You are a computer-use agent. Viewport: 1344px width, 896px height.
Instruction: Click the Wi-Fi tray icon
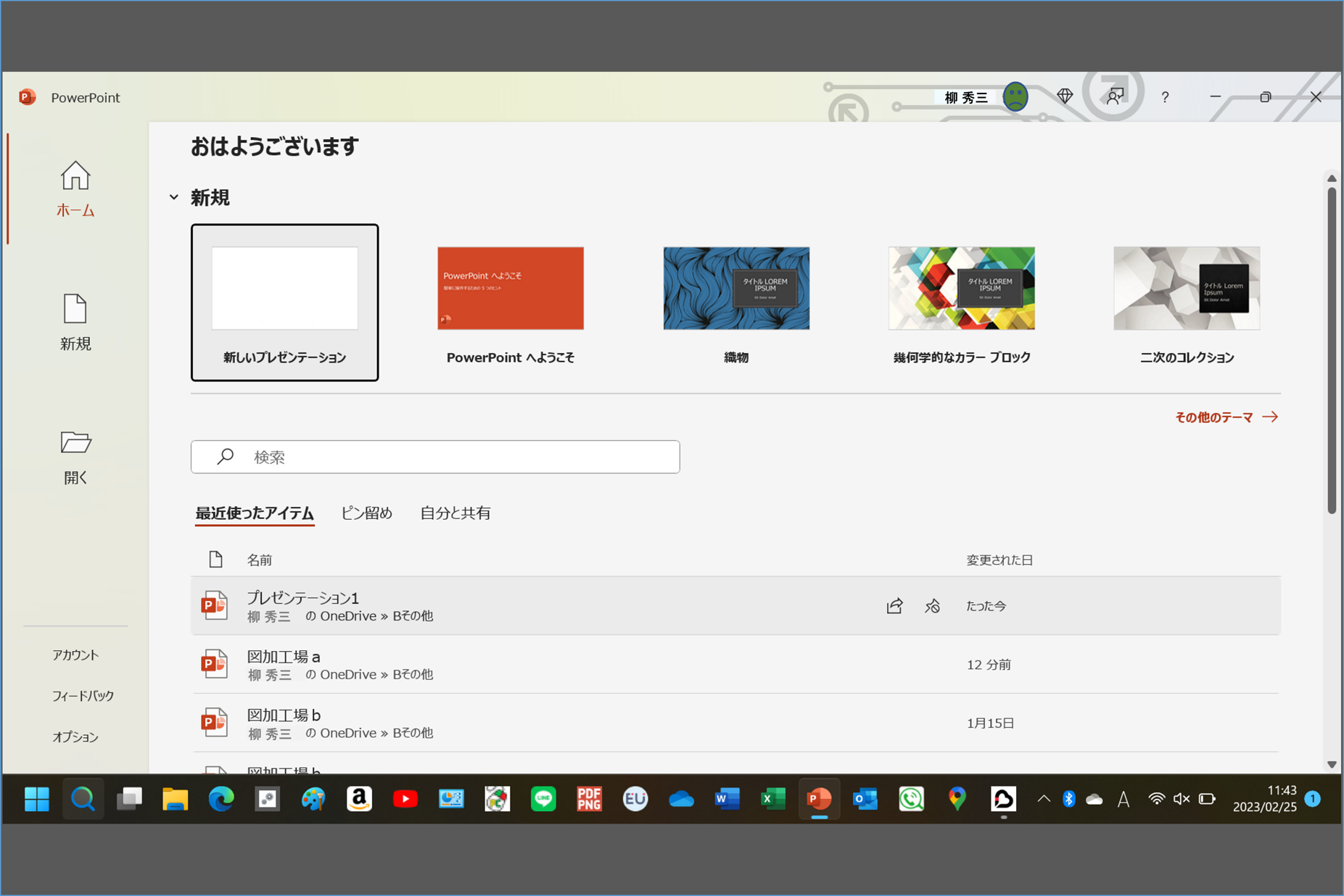pos(1156,799)
